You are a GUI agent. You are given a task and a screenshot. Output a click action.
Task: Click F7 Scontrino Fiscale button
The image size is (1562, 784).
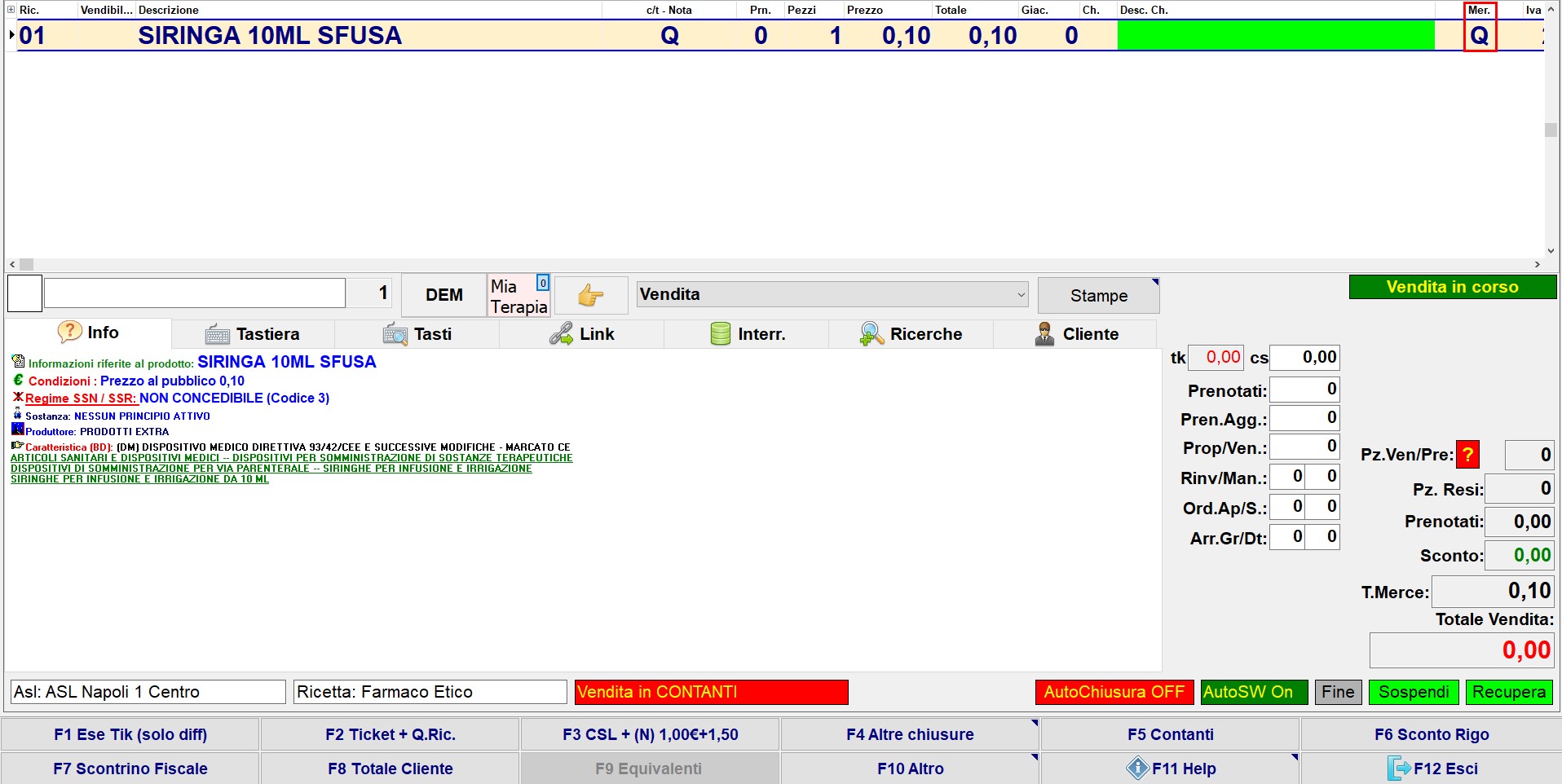coord(130,769)
